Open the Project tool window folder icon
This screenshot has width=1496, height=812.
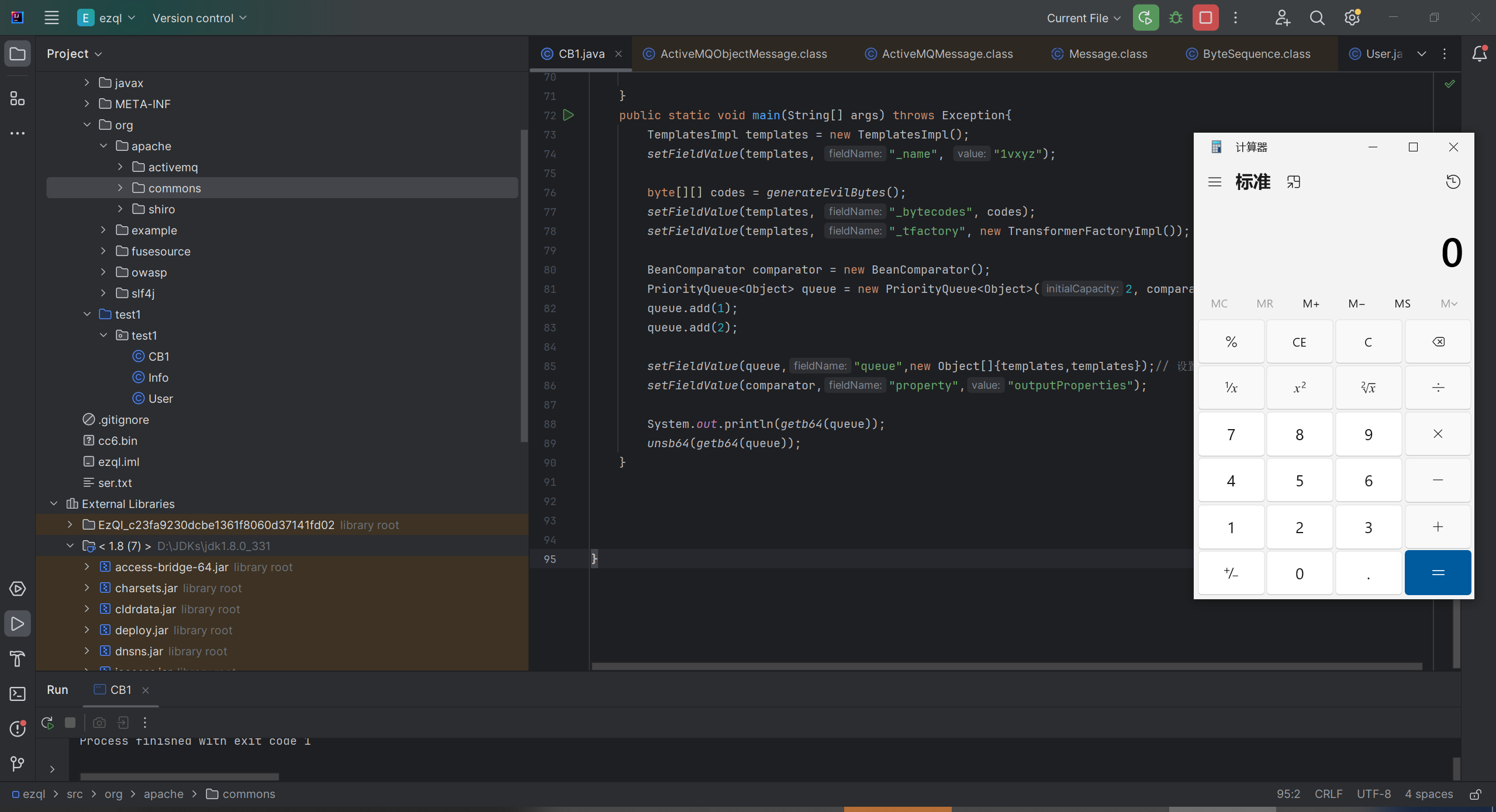pyautogui.click(x=18, y=54)
